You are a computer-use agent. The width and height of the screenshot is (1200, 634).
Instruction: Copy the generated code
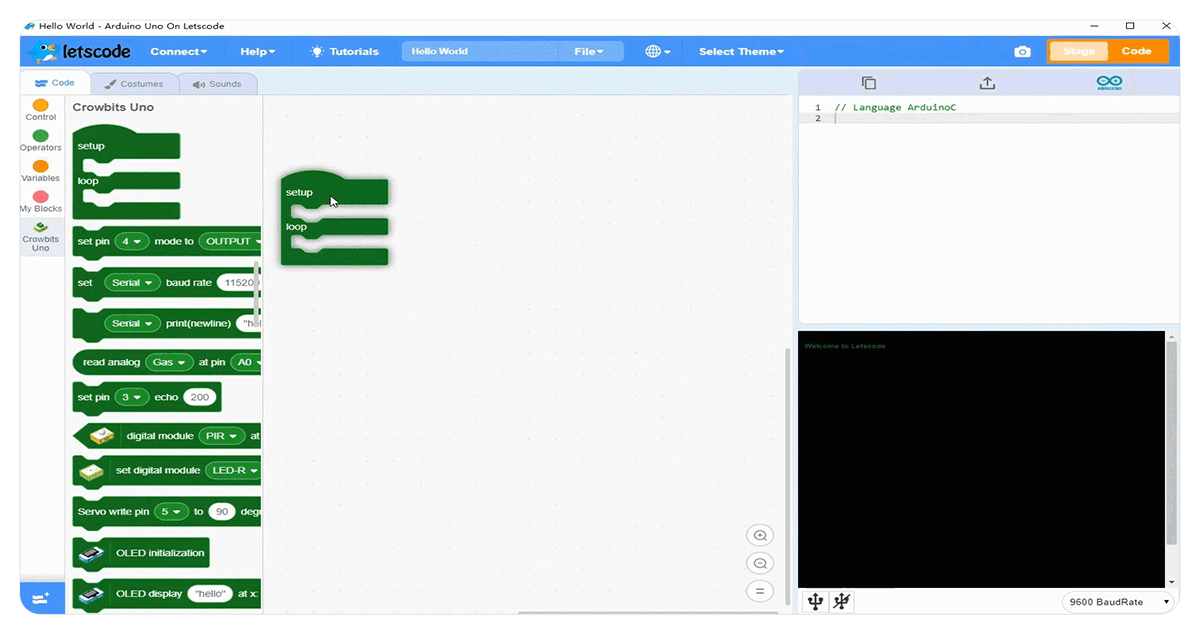click(868, 83)
